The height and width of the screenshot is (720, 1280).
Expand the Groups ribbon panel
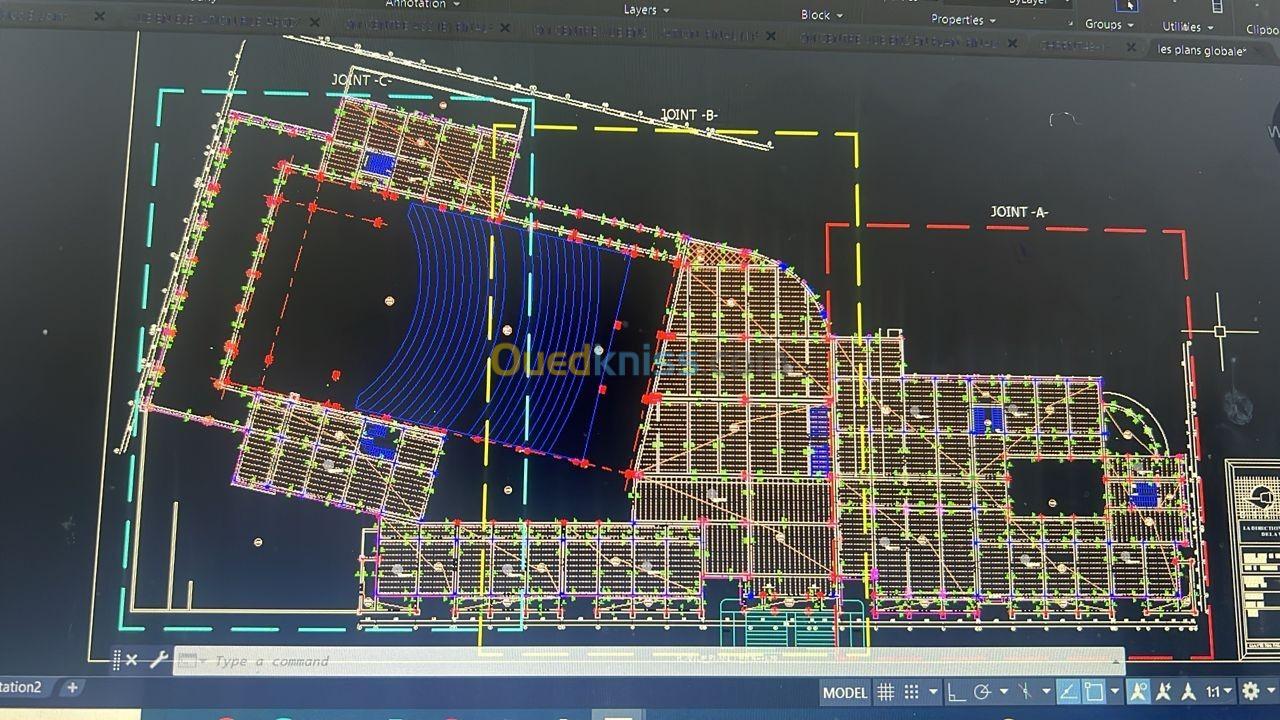[x=1109, y=24]
